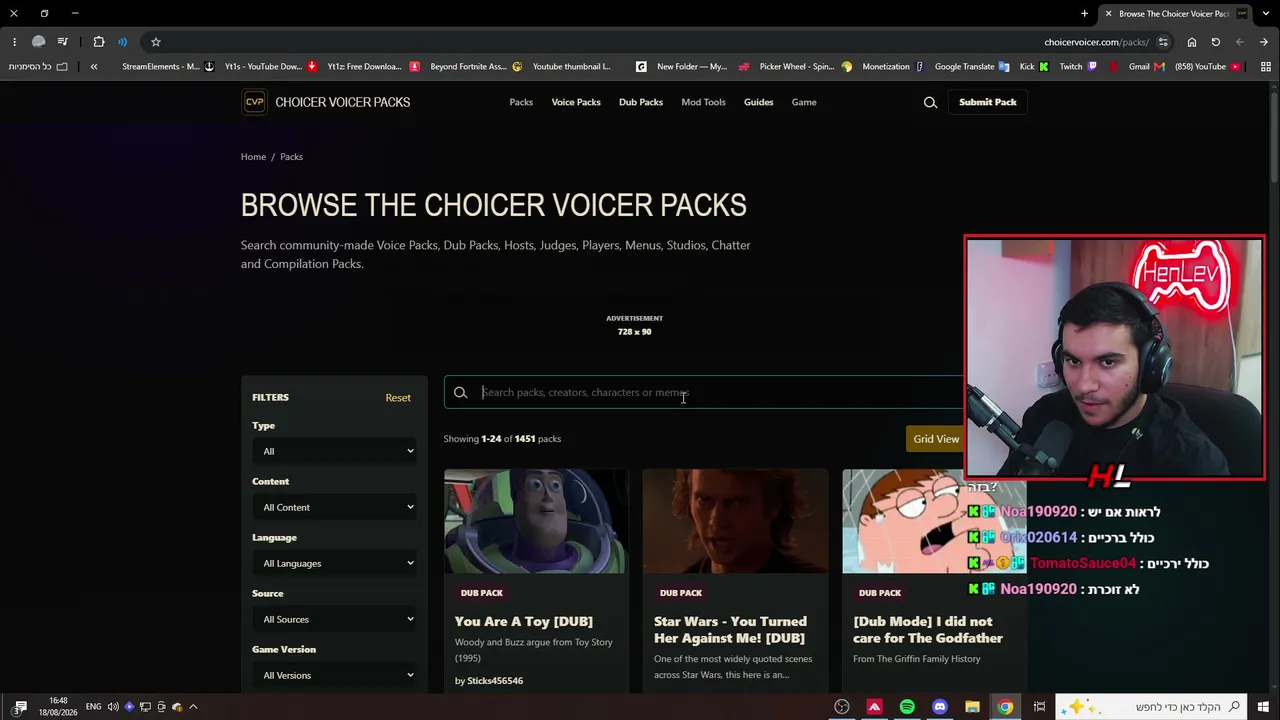1280x720 pixels.
Task: Open the Guides nav item
Action: point(758,102)
